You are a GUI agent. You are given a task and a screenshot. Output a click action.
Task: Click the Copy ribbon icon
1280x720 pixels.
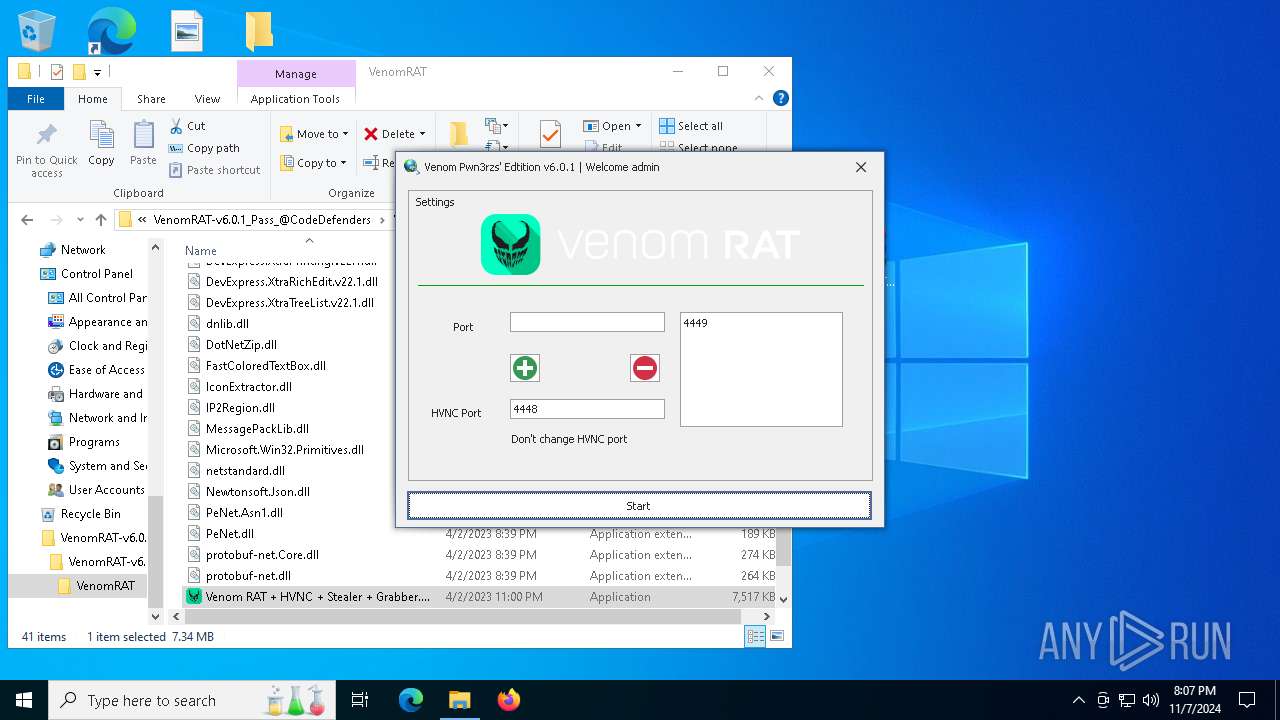coord(101,143)
